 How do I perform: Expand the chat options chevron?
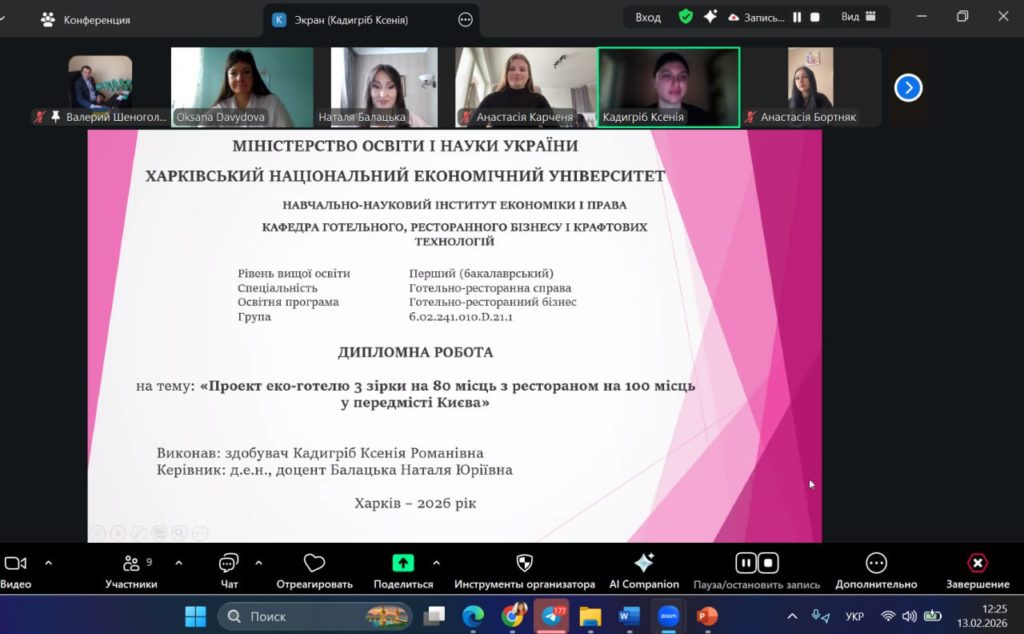pyautogui.click(x=258, y=563)
